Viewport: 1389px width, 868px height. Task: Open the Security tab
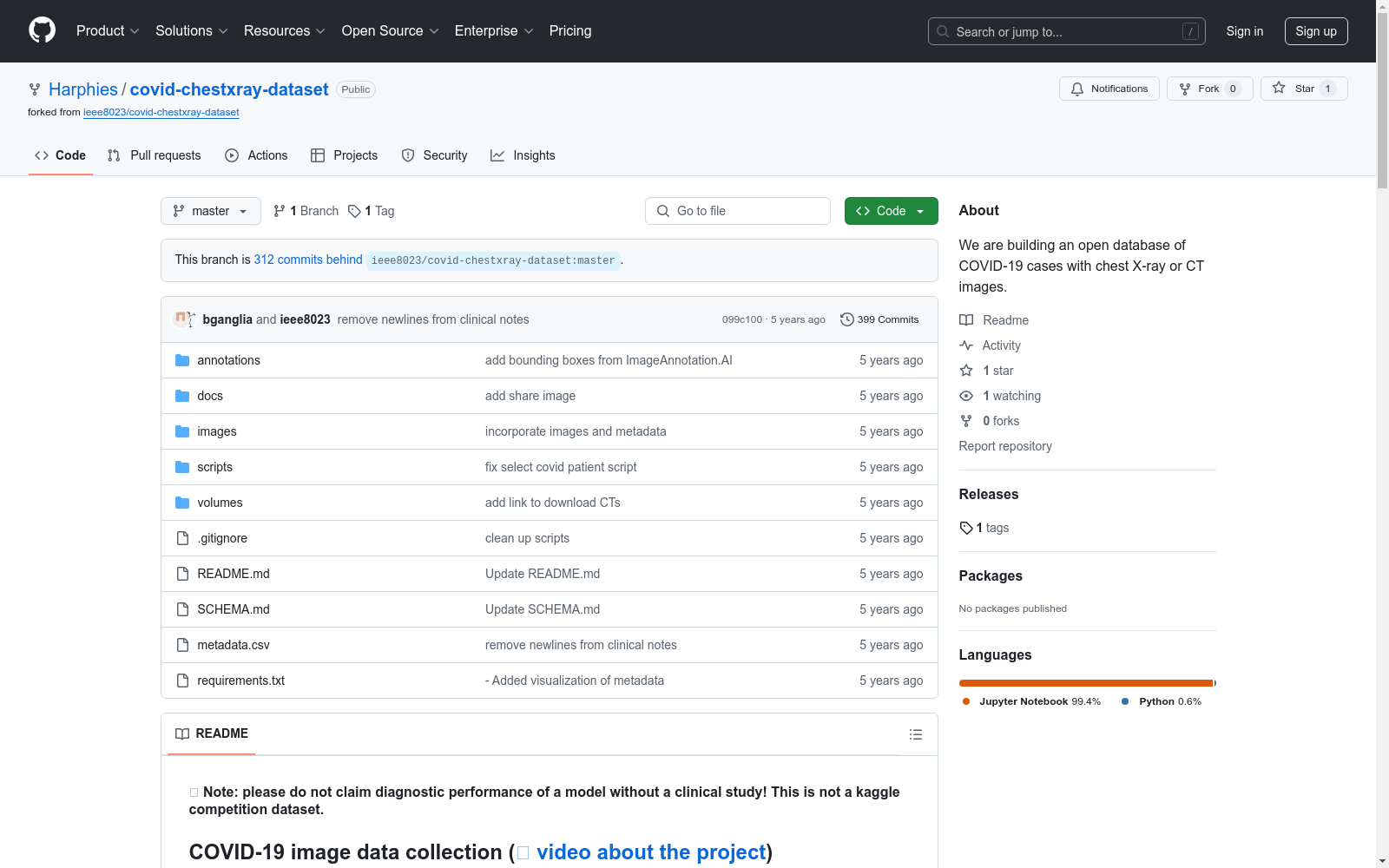coord(435,155)
